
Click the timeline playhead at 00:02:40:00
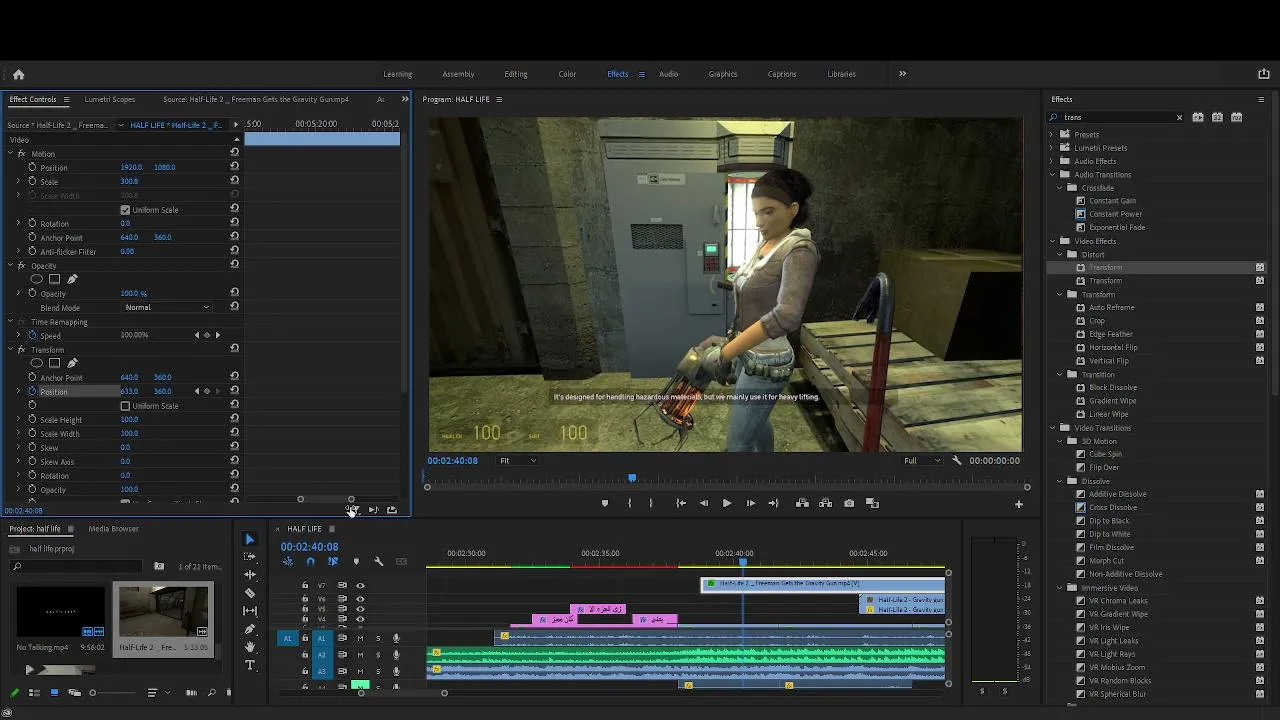coord(743,564)
